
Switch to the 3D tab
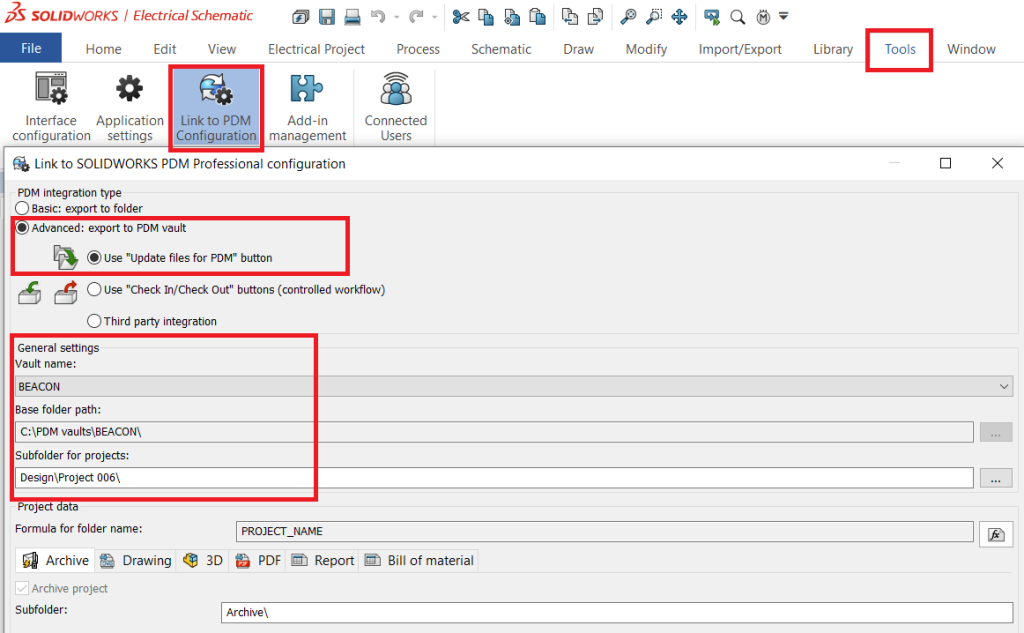coord(203,560)
